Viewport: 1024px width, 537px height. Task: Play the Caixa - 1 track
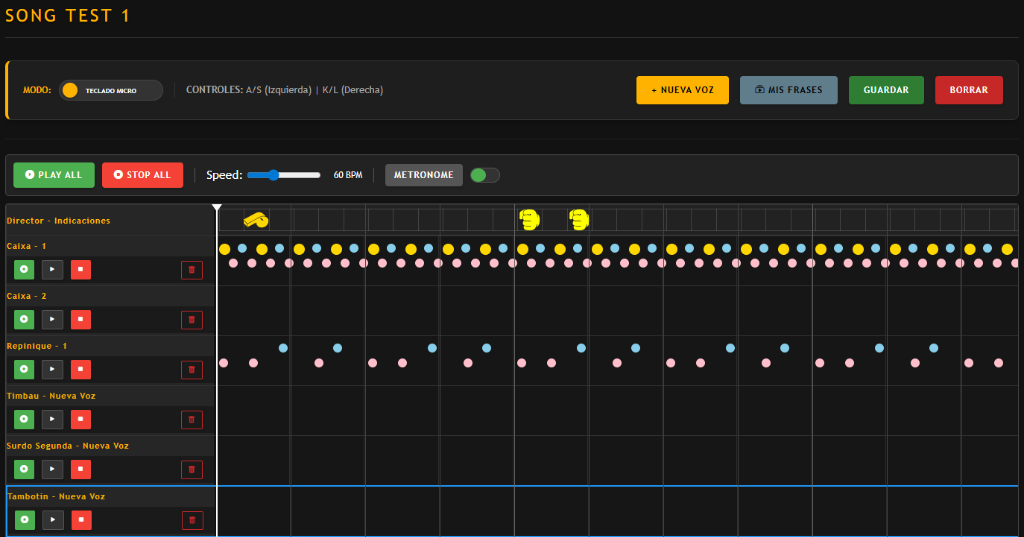tap(53, 269)
